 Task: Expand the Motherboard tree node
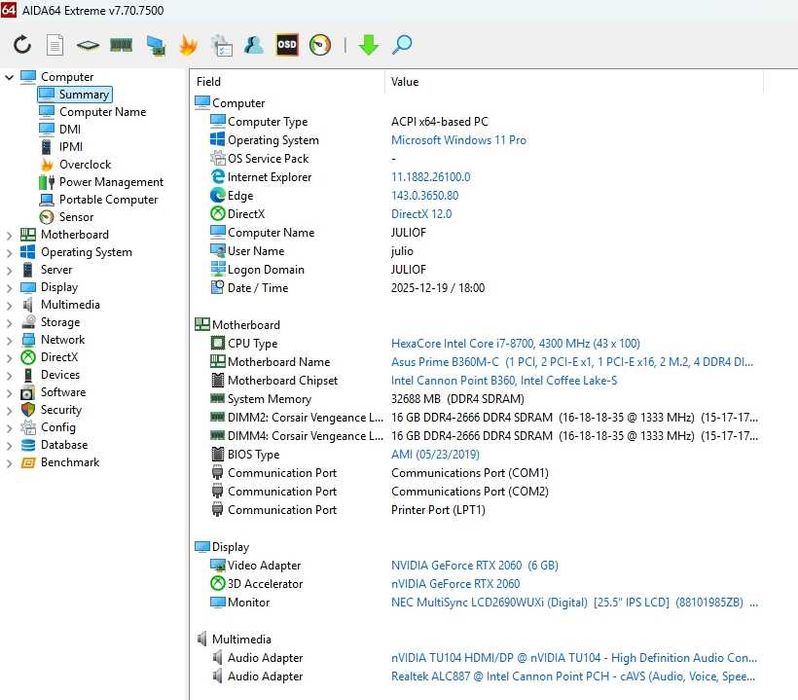[x=10, y=235]
